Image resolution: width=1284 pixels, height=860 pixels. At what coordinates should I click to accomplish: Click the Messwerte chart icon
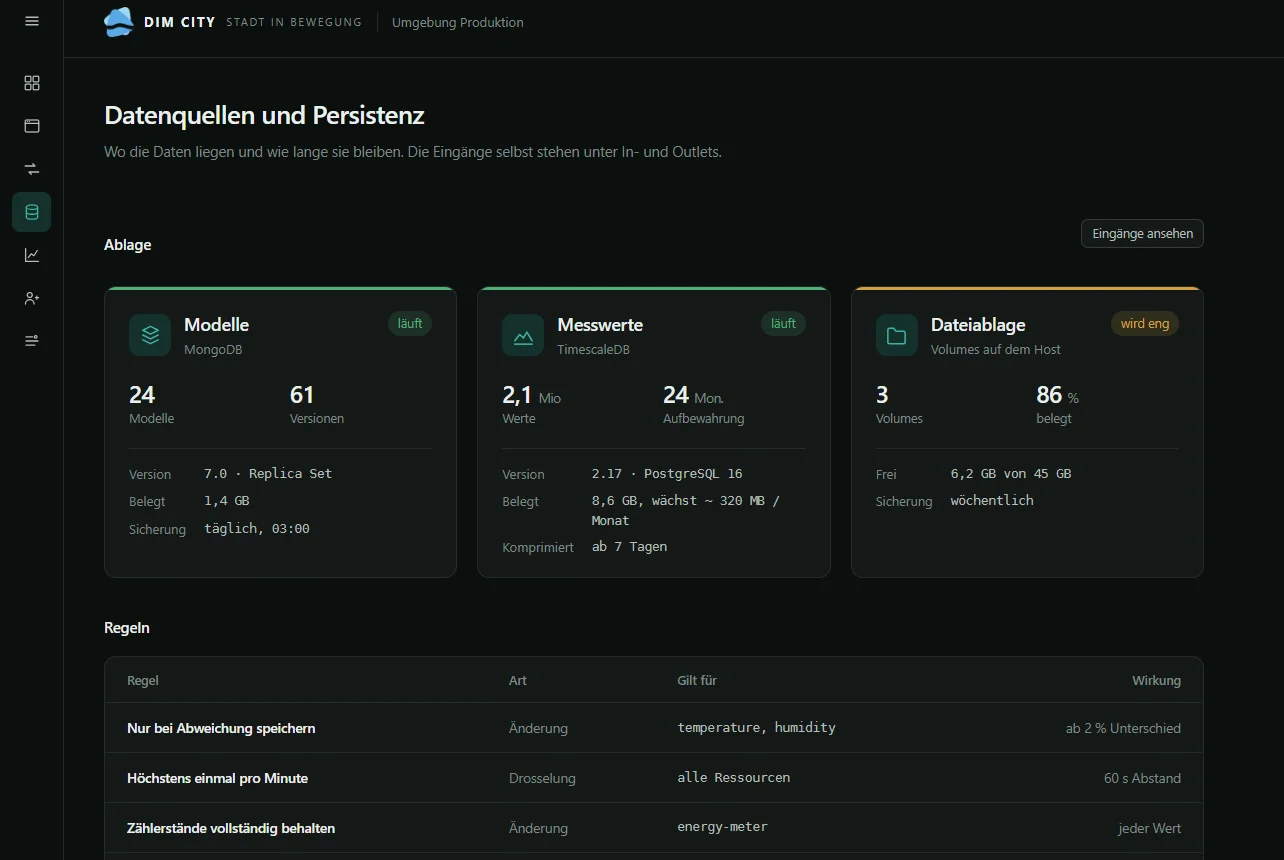tap(523, 335)
